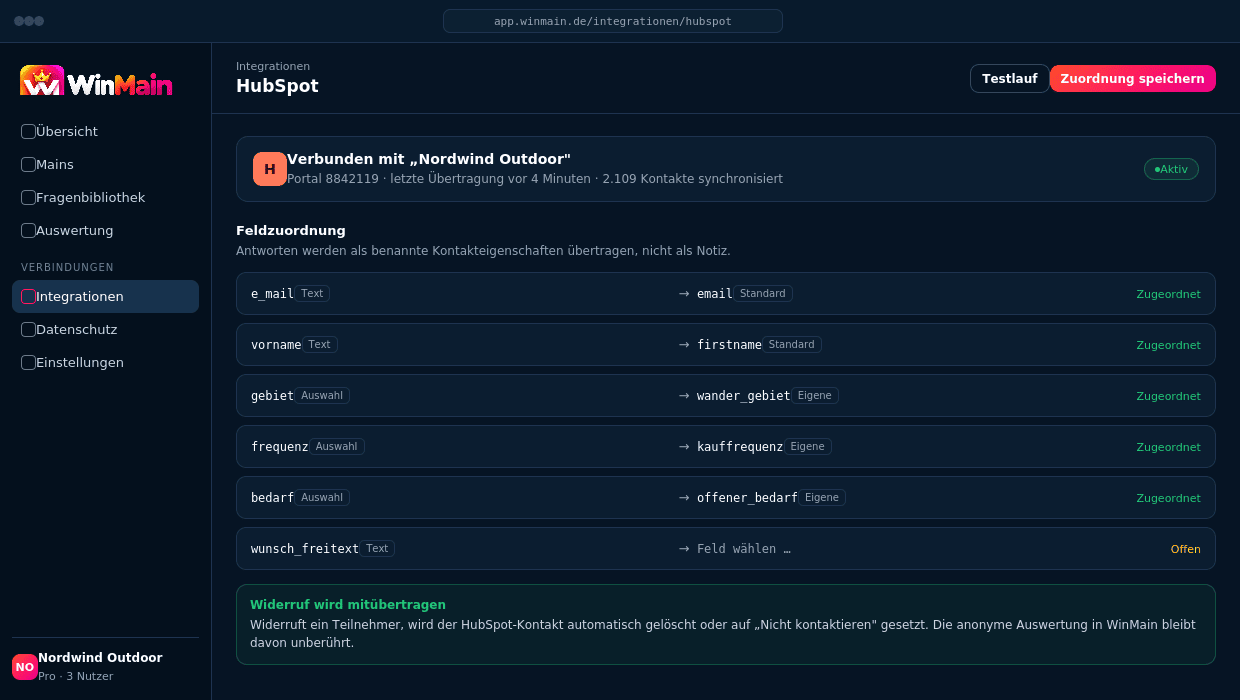Open target field wander_gebiet mapping
Screen dimensions: 1240x700
(744, 396)
